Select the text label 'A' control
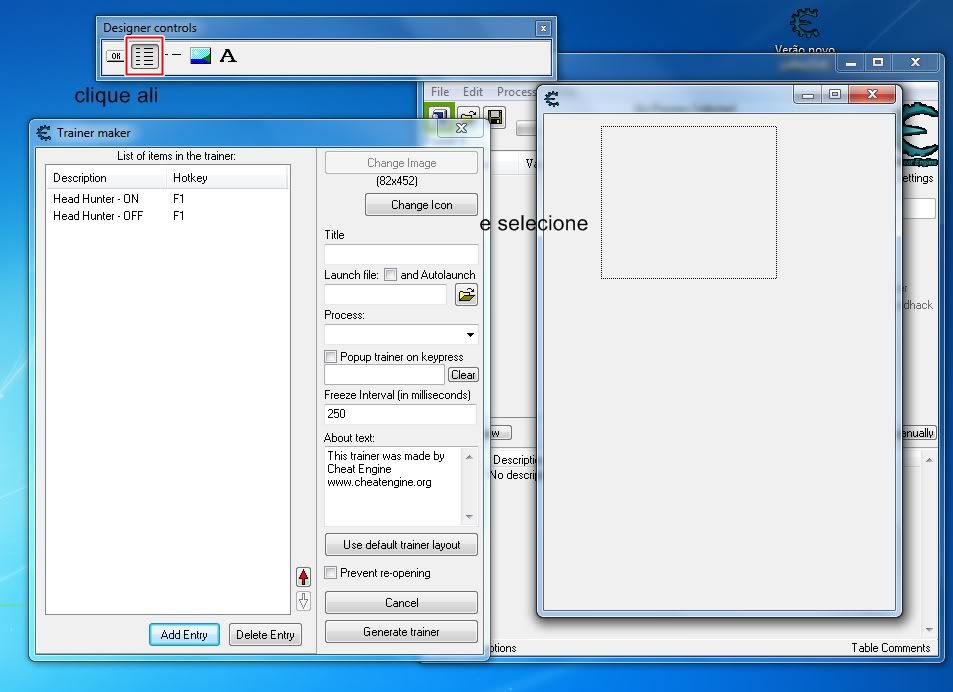The image size is (953, 692). (228, 56)
